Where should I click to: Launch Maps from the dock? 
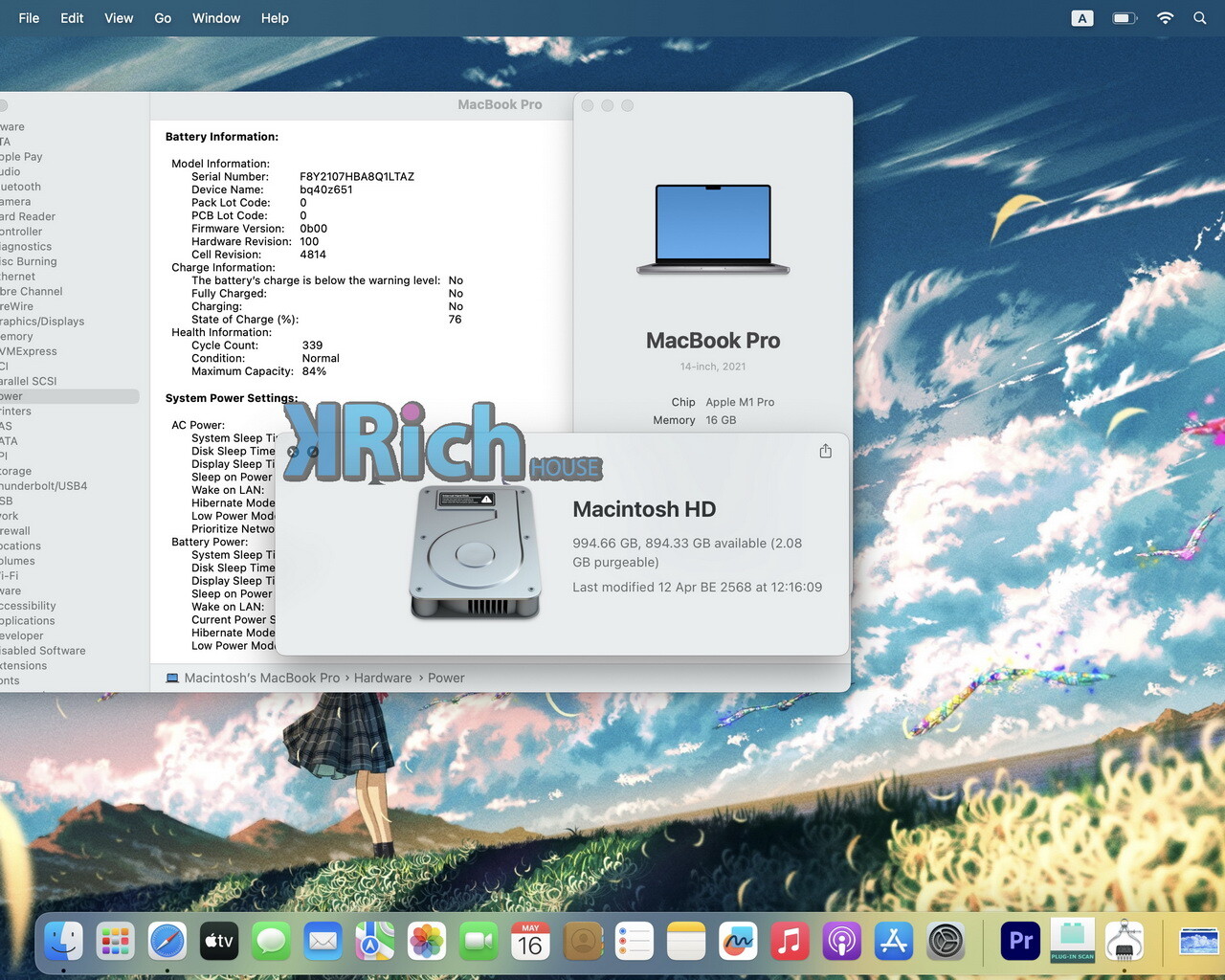click(375, 942)
